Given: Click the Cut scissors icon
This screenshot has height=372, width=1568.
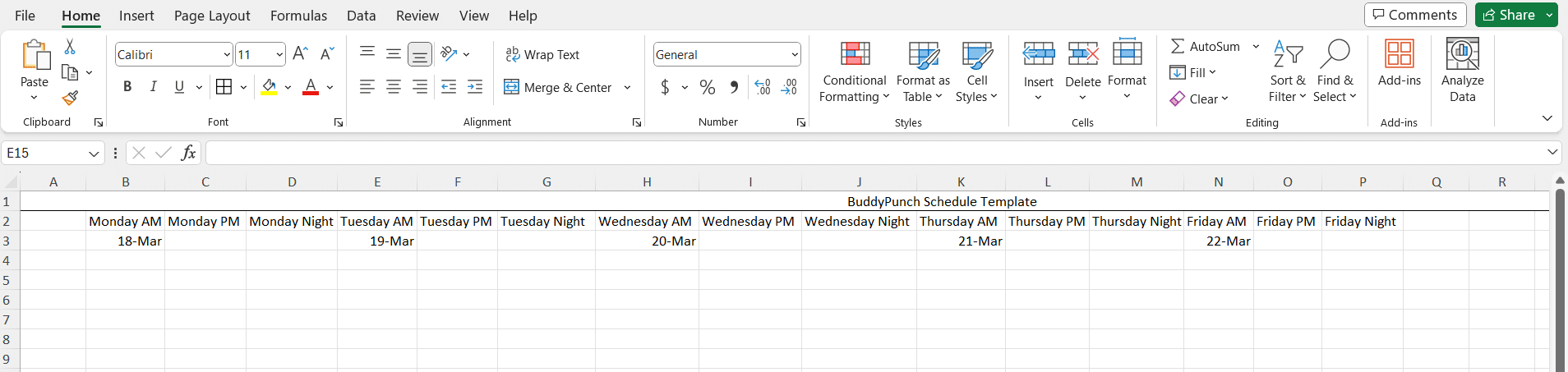Looking at the screenshot, I should (x=70, y=47).
